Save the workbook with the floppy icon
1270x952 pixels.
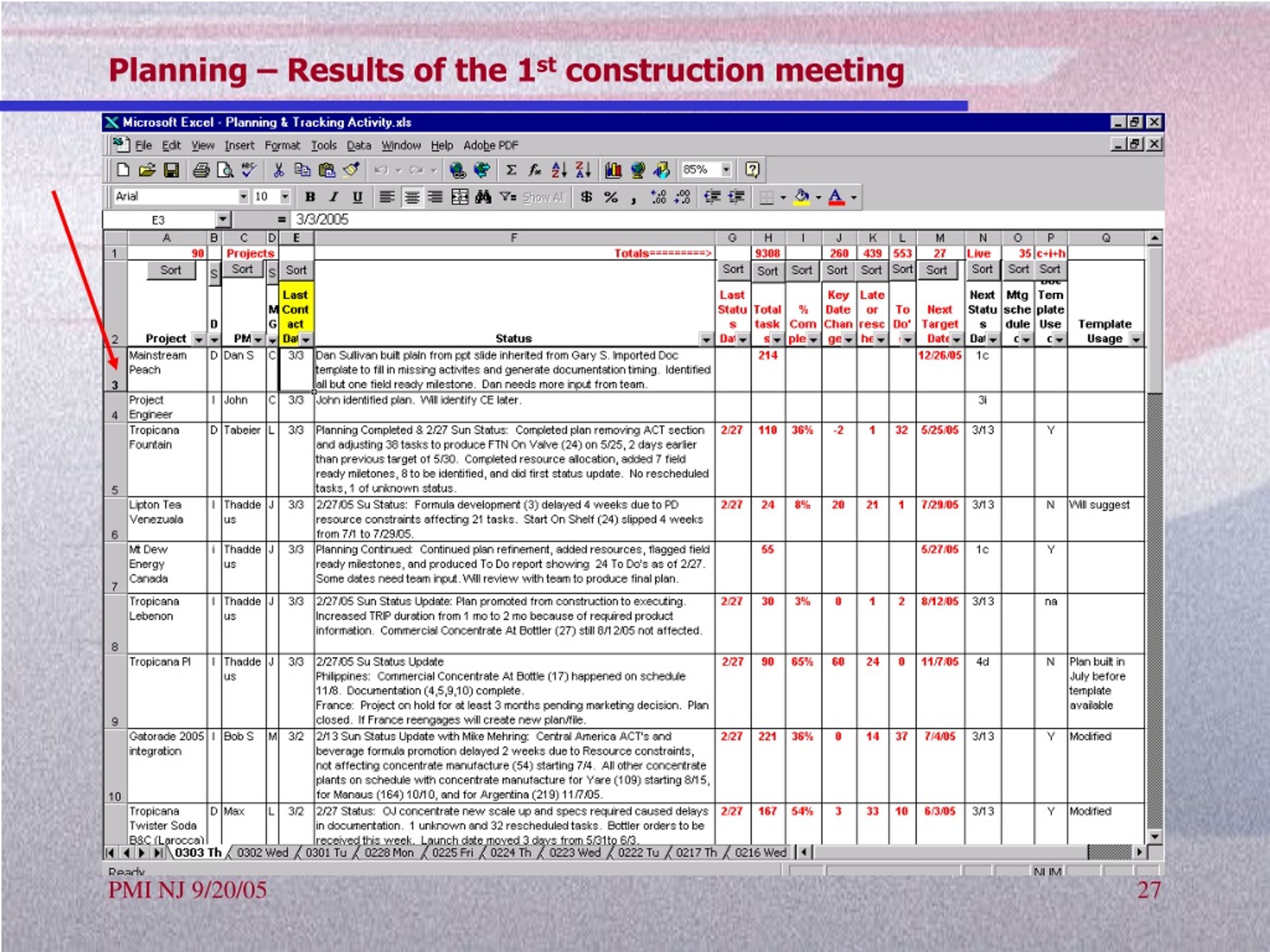click(x=172, y=170)
